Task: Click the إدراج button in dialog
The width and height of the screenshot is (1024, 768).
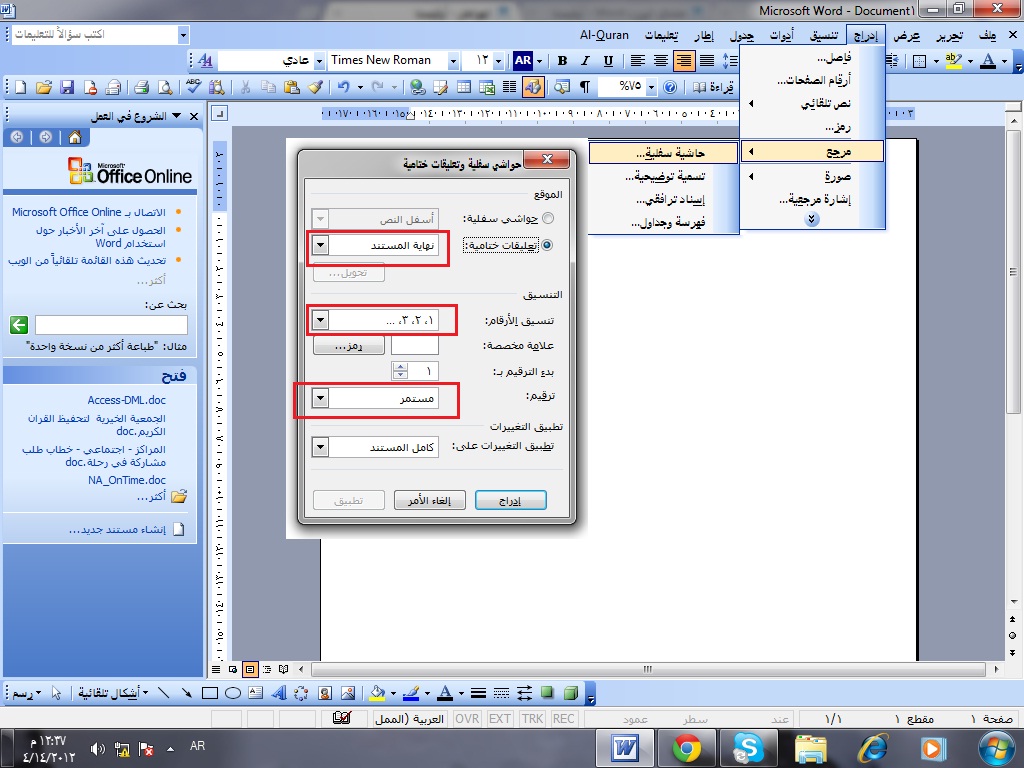Action: click(x=511, y=500)
